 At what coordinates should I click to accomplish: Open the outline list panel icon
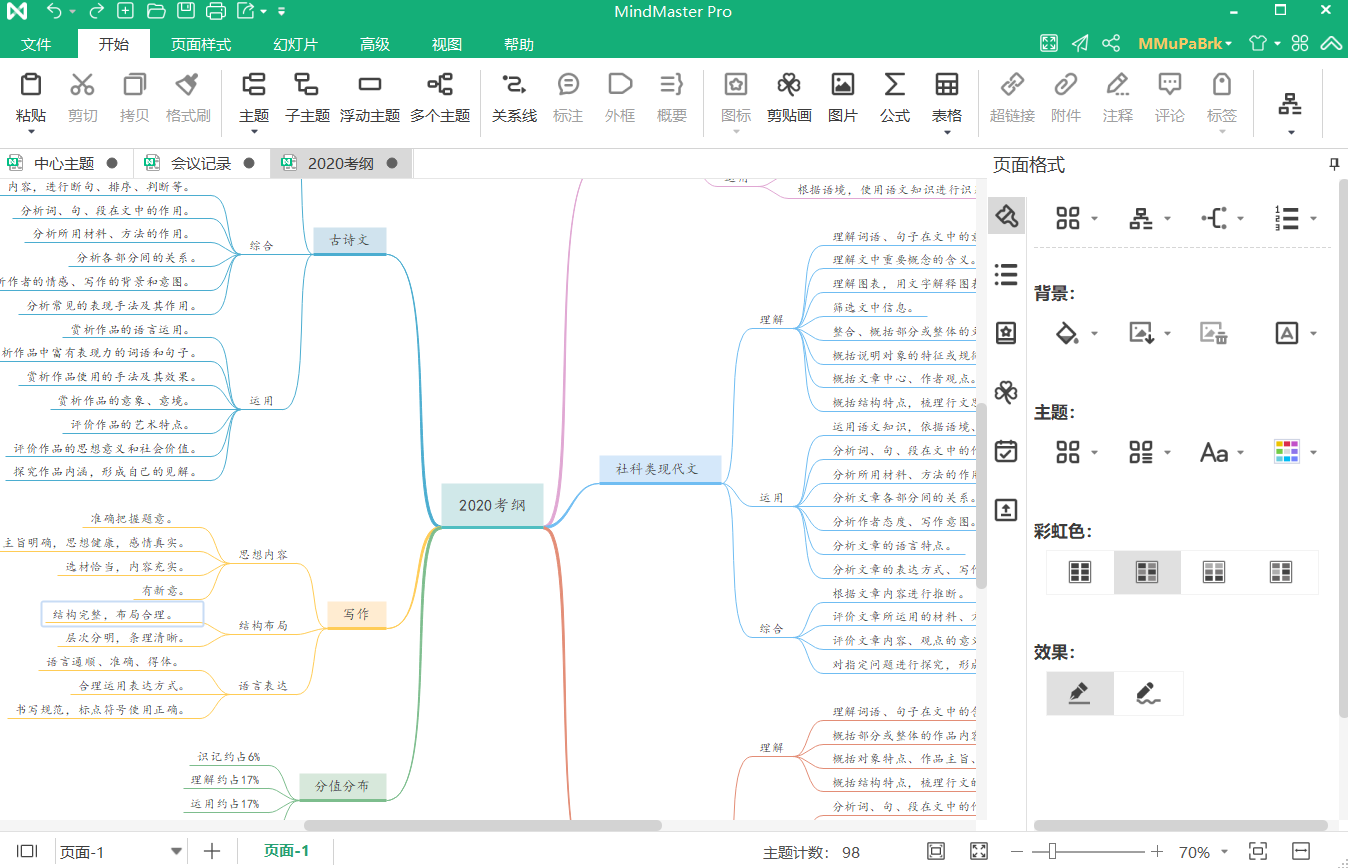click(1006, 274)
